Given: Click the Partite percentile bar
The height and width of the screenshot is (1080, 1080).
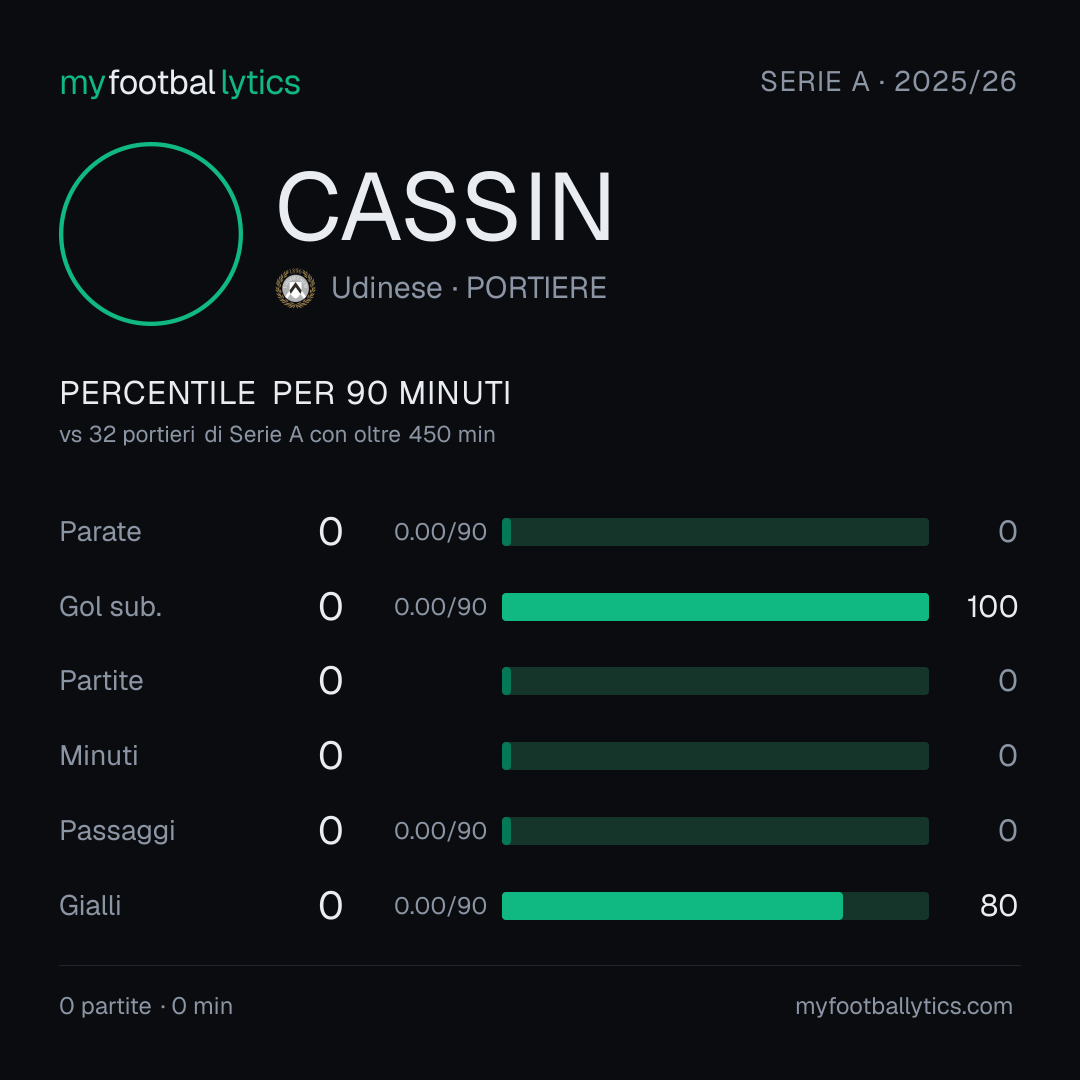Looking at the screenshot, I should coord(715,681).
